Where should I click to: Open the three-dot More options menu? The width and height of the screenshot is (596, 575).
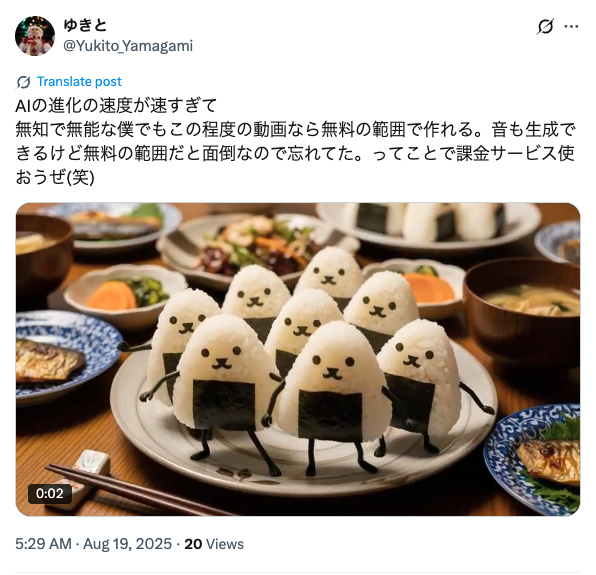pyautogui.click(x=571, y=27)
